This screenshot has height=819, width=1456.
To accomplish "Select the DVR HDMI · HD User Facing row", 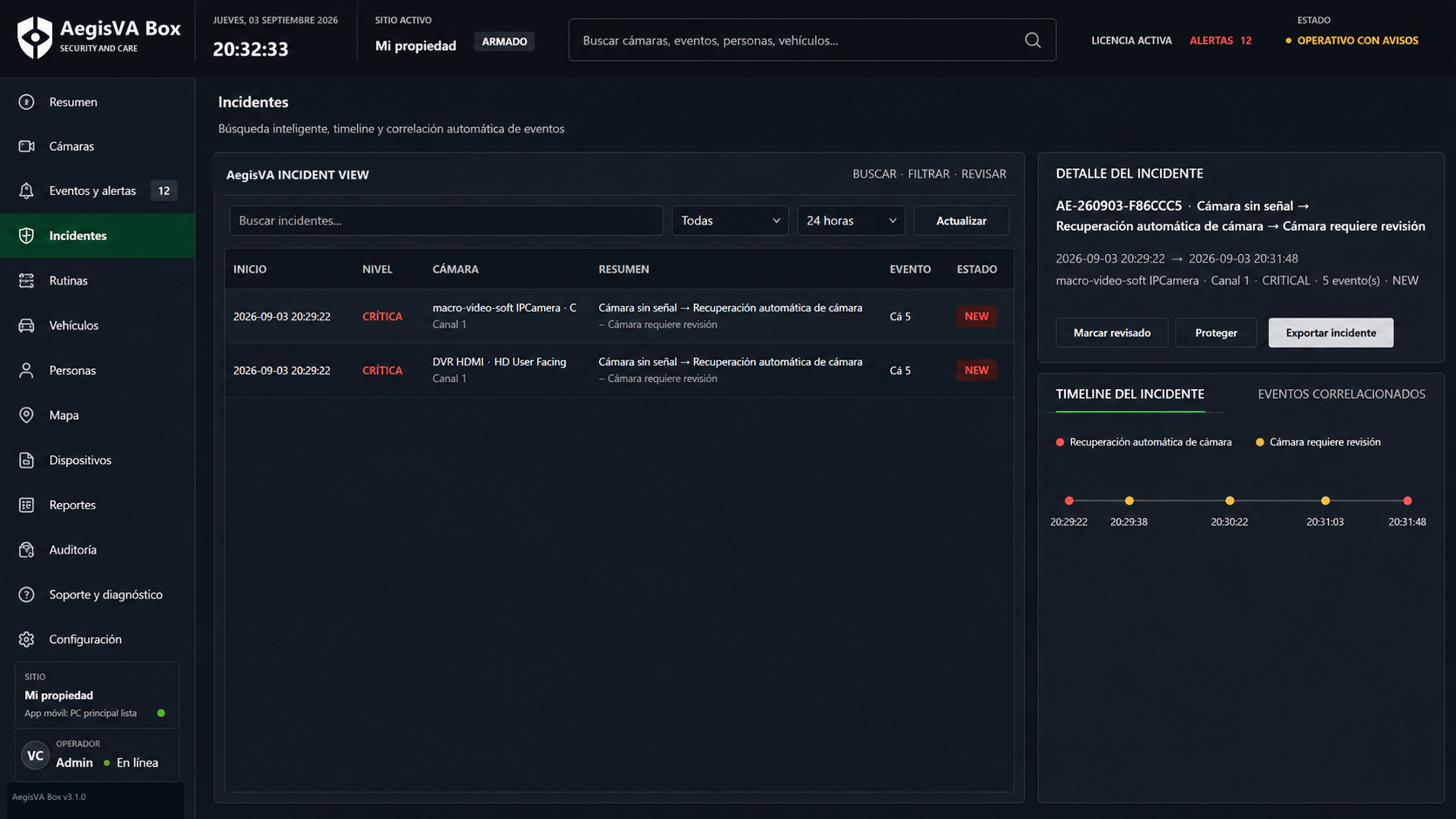I will [x=618, y=370].
